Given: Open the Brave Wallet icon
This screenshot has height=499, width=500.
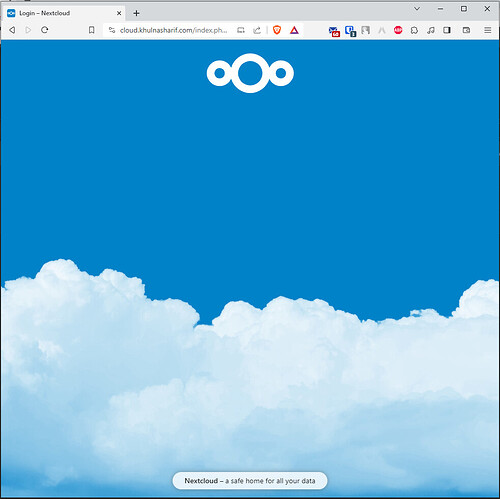Looking at the screenshot, I should tap(466, 30).
